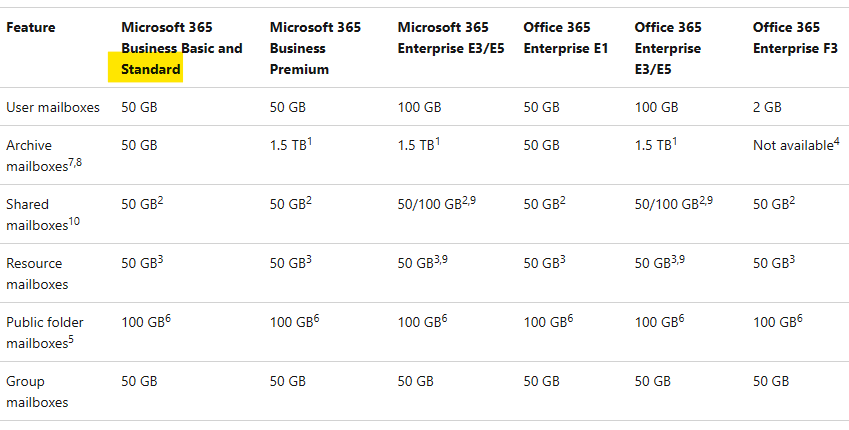Click 2 GB user mailbox cell
The width and height of the screenshot is (849, 430).
[767, 107]
